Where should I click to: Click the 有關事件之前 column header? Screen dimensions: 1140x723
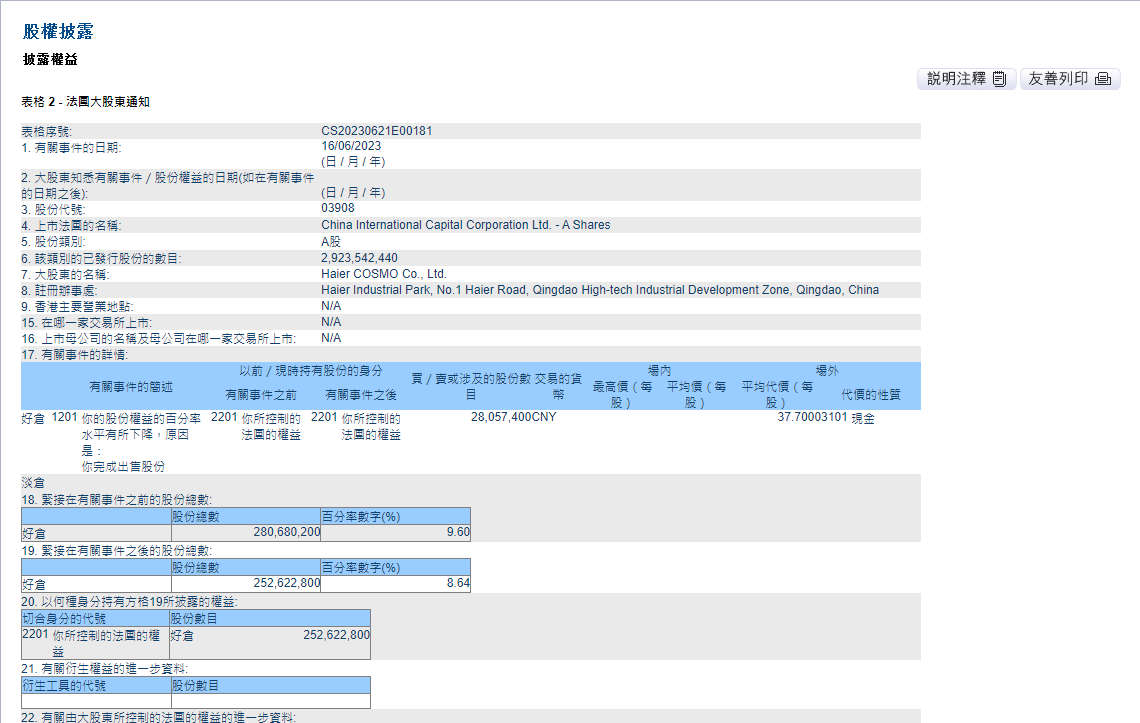tap(261, 395)
